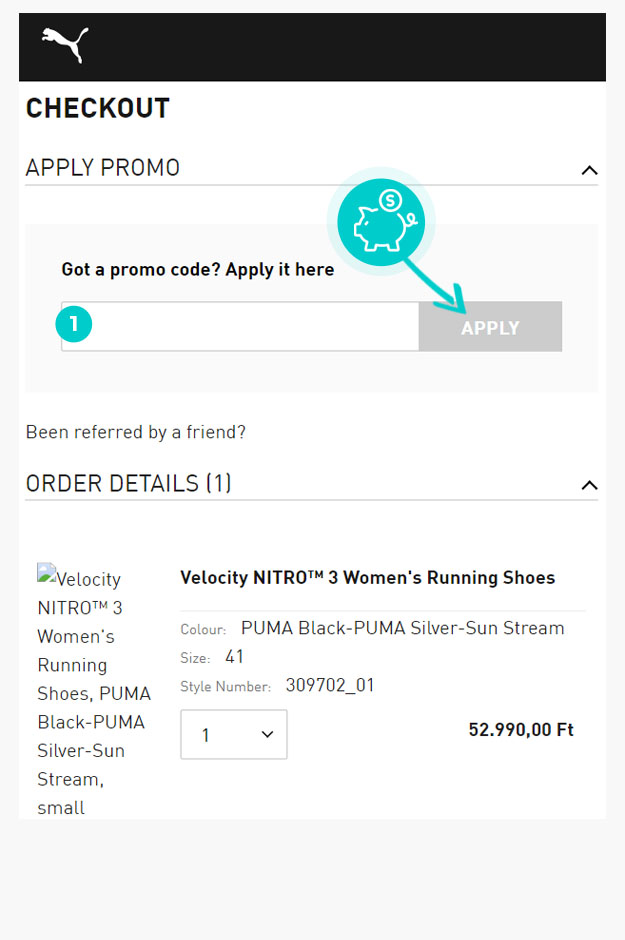Viewport: 625px width, 940px height.
Task: Click the APPLY PROMO section header
Action: point(102,167)
